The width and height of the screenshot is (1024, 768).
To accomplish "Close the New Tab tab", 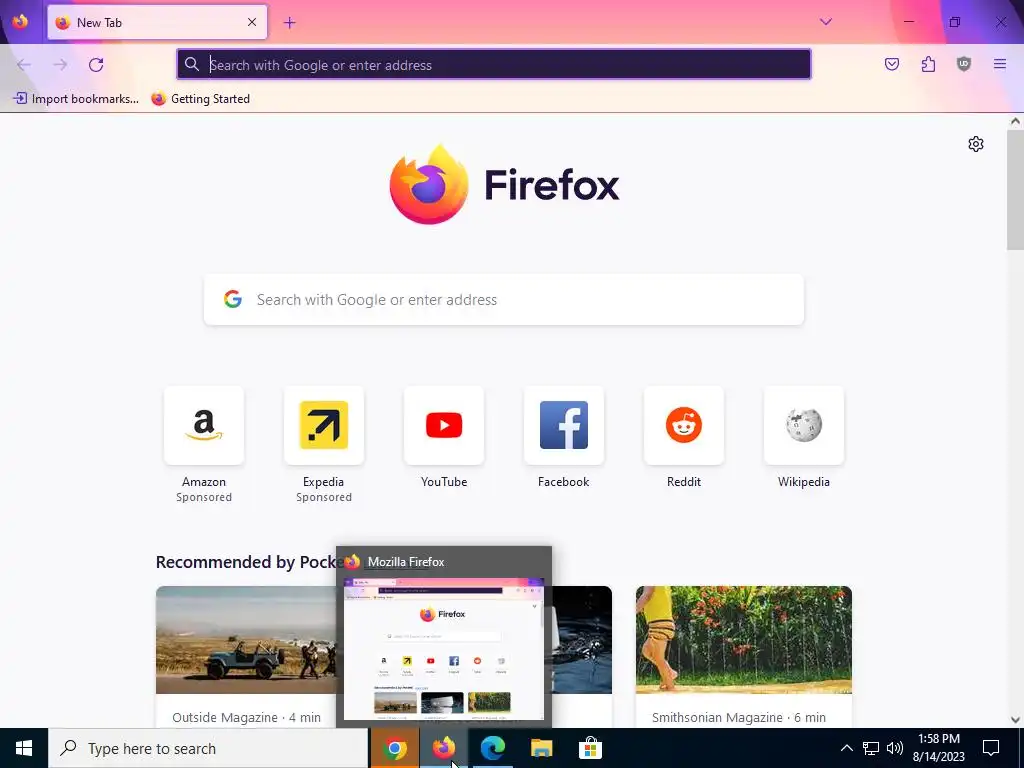I will pos(252,22).
